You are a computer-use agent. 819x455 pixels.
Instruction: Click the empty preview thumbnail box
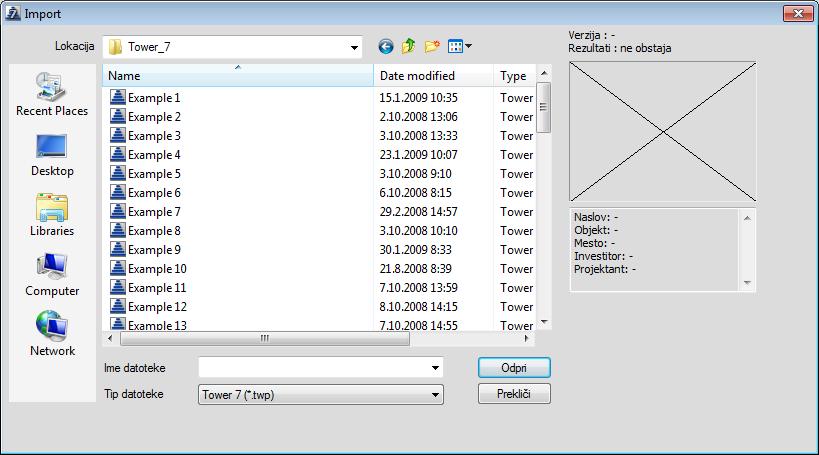tap(663, 132)
